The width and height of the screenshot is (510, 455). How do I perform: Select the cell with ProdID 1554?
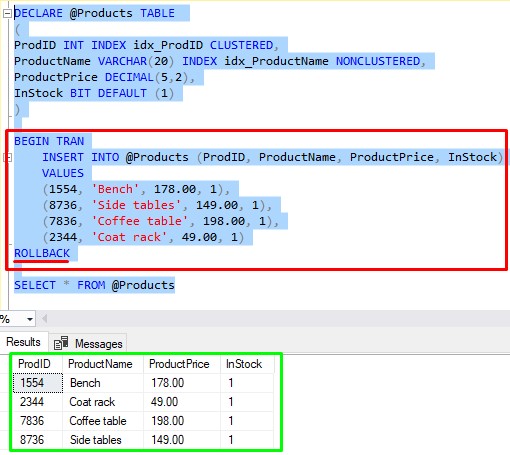pos(38,383)
